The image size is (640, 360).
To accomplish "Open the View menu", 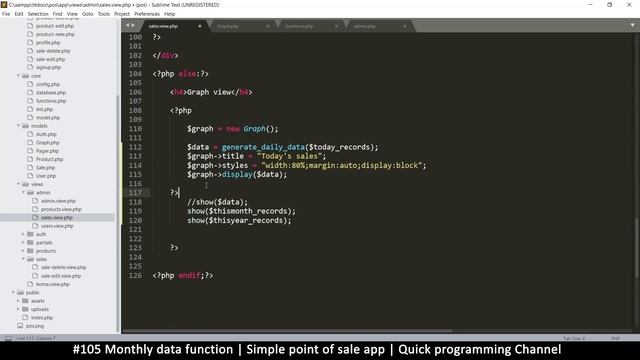I will (x=72, y=14).
